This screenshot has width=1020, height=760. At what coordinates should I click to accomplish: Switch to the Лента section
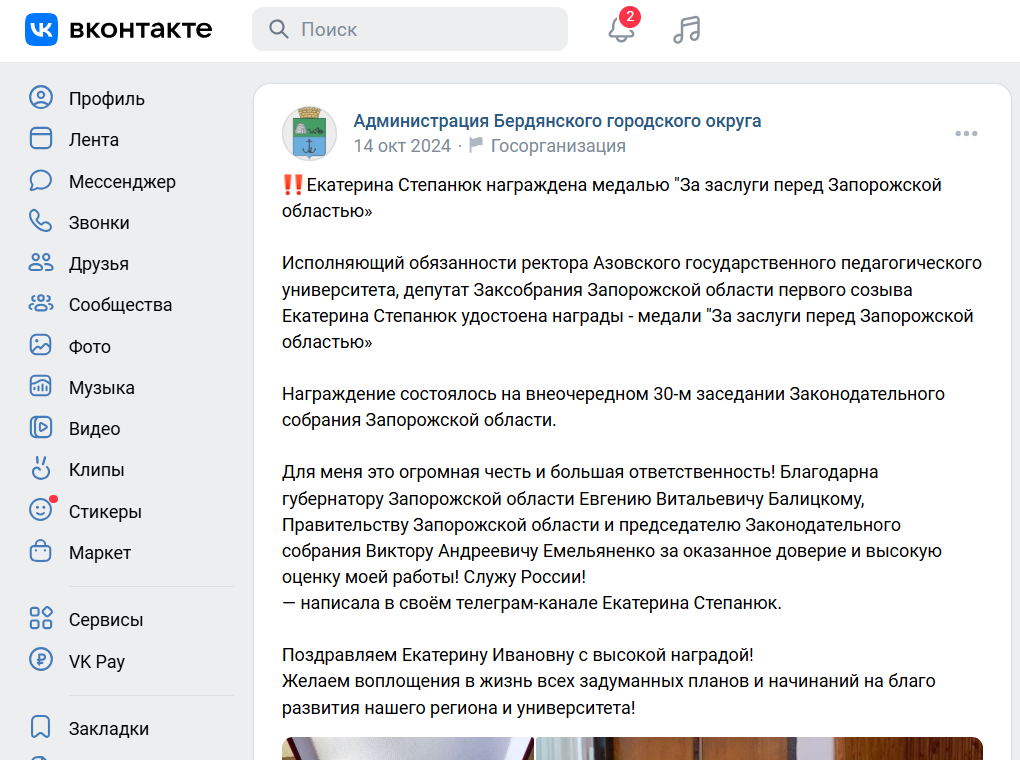(x=93, y=139)
